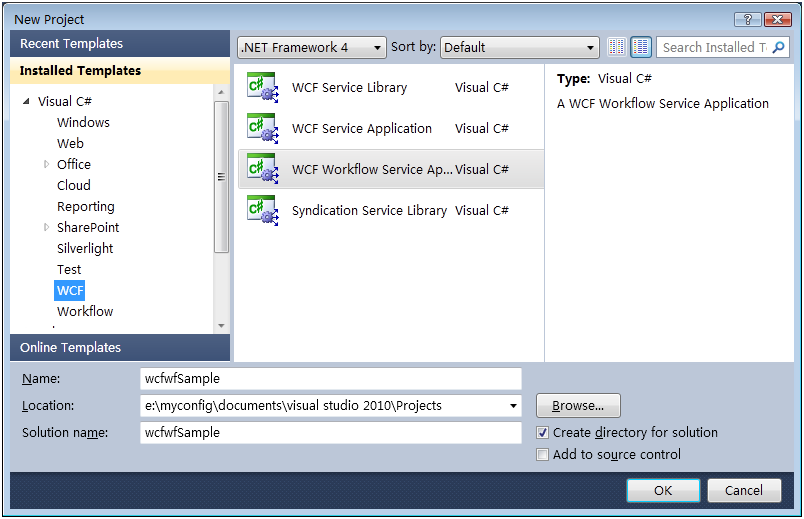Select the Cloud template category
The width and height of the screenshot is (804, 519).
click(x=74, y=185)
